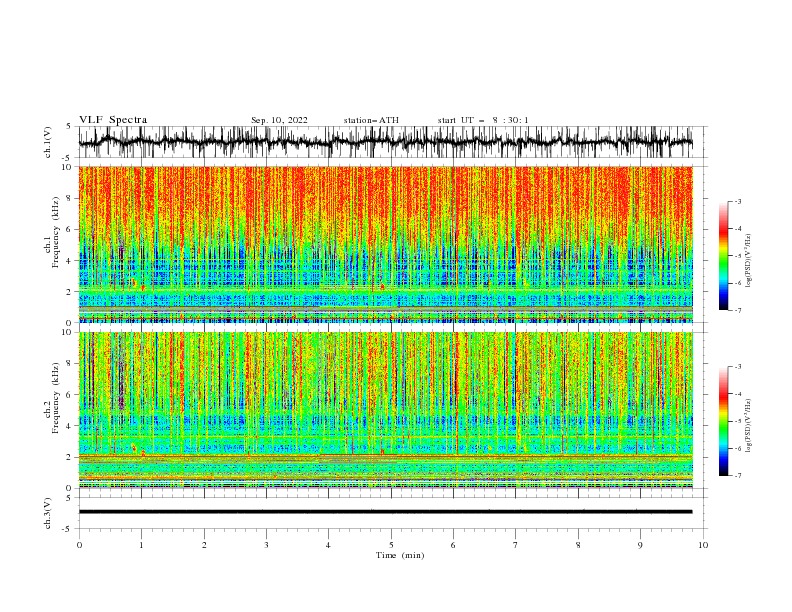This screenshot has height=612, width=792.
Task: Select the "start UT = 8 :30: 1" text
Action: pyautogui.click(x=483, y=120)
